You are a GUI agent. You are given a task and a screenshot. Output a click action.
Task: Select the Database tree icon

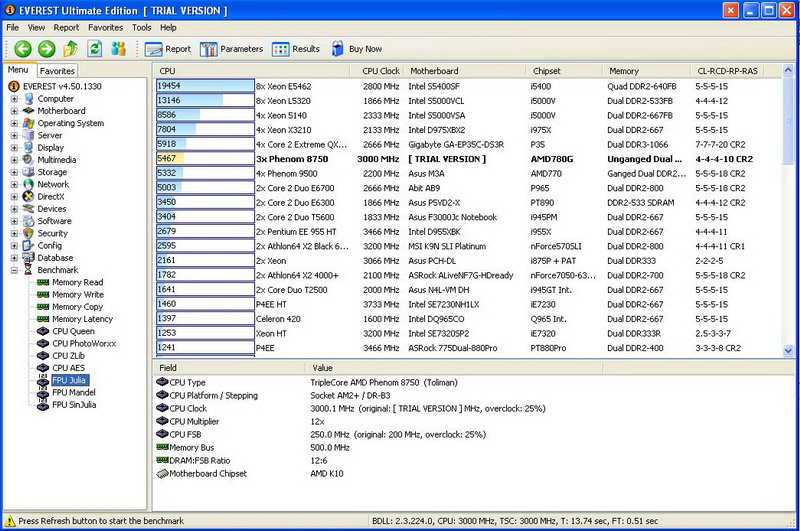point(29,258)
